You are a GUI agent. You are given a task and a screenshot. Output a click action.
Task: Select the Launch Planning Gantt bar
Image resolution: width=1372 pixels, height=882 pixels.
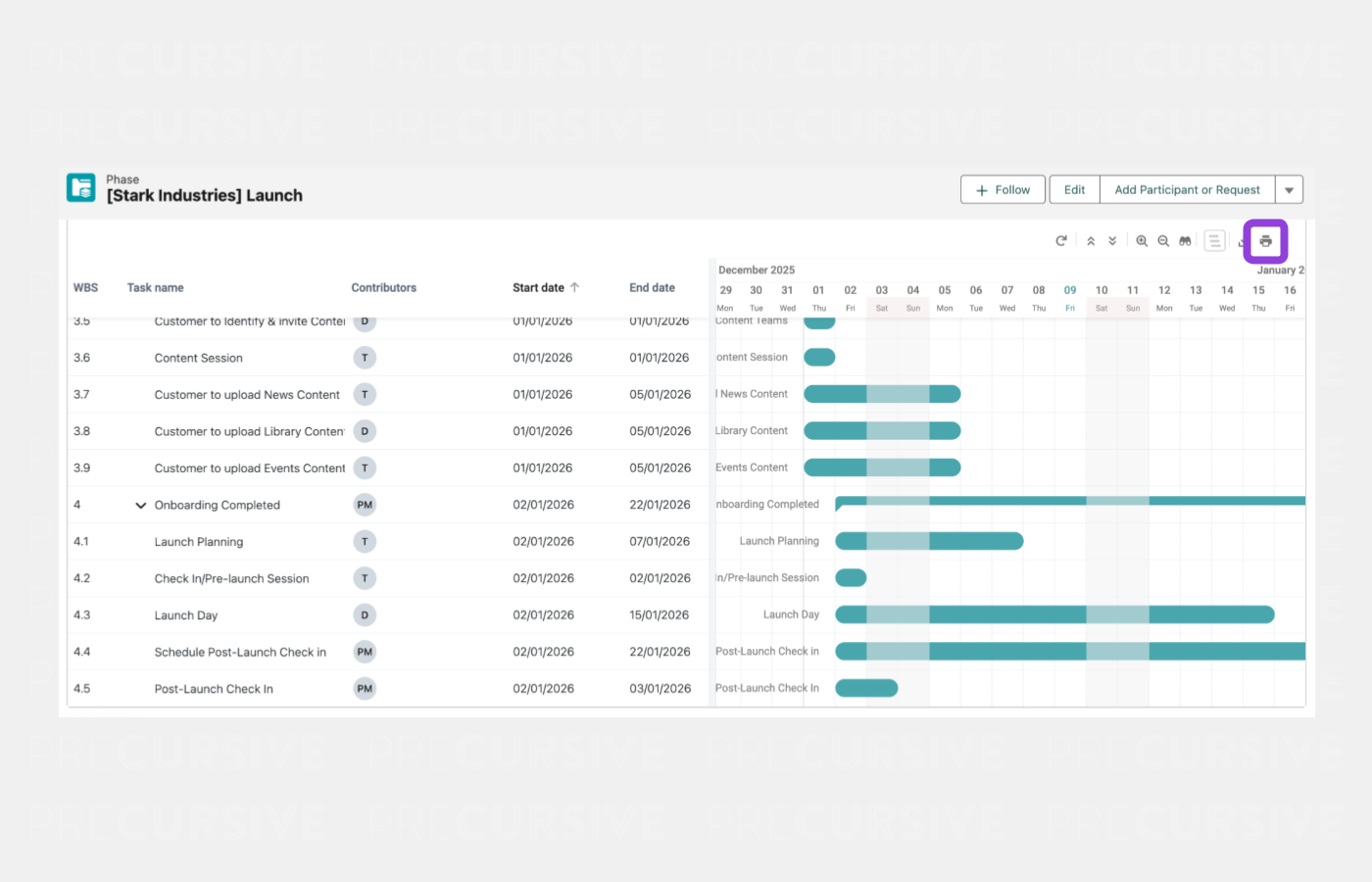tap(928, 541)
